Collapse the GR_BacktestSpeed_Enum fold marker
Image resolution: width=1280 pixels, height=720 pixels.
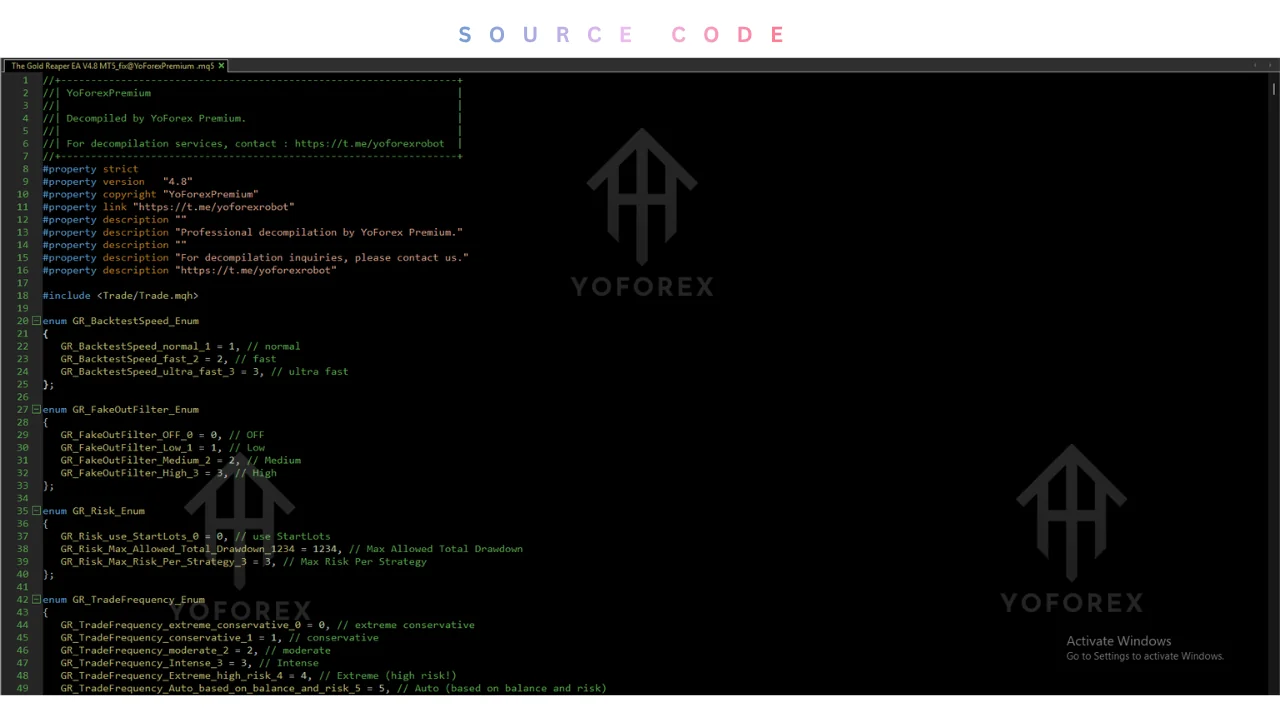pyautogui.click(x=36, y=321)
